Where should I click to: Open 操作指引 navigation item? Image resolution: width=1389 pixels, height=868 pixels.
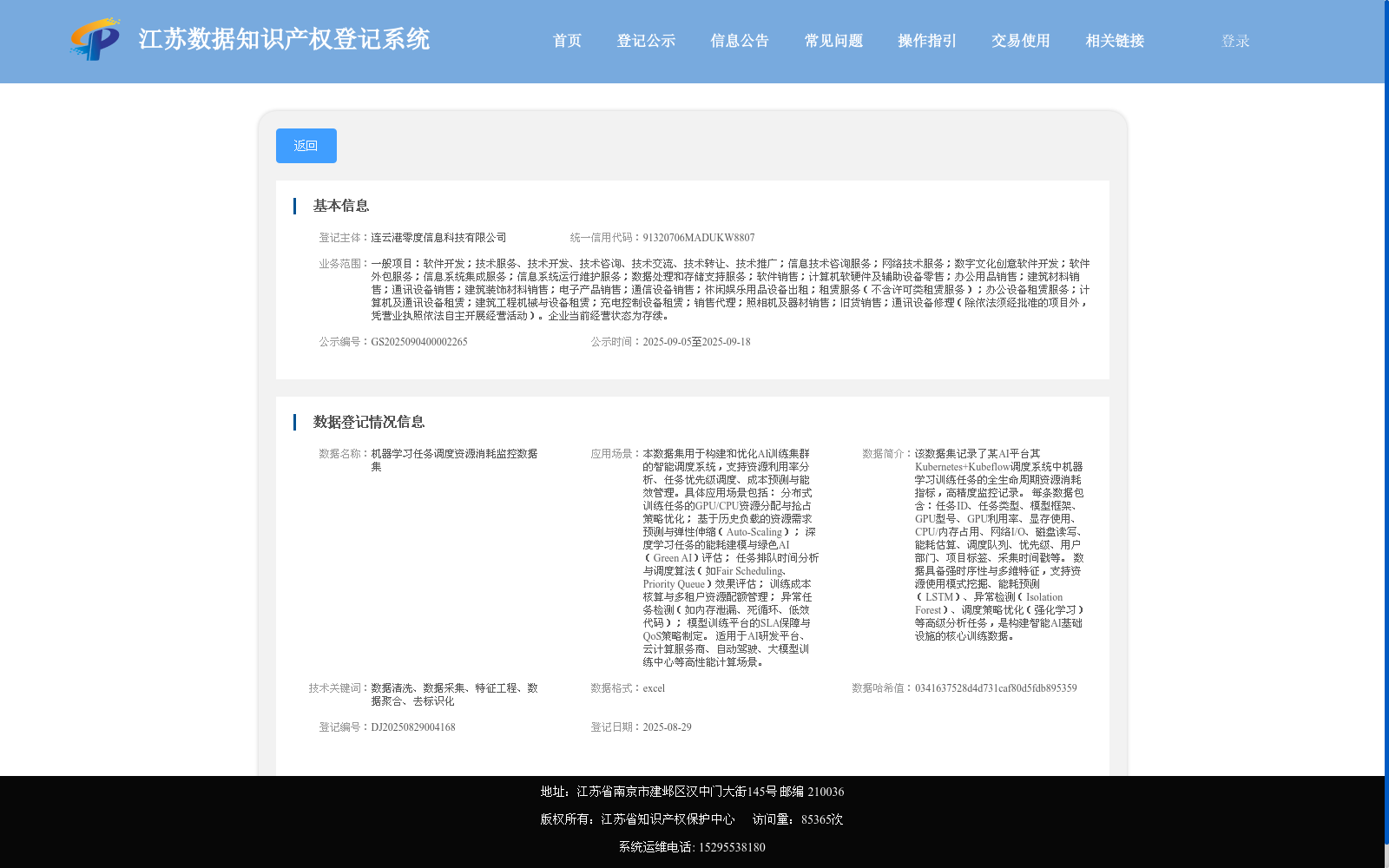pos(927,41)
